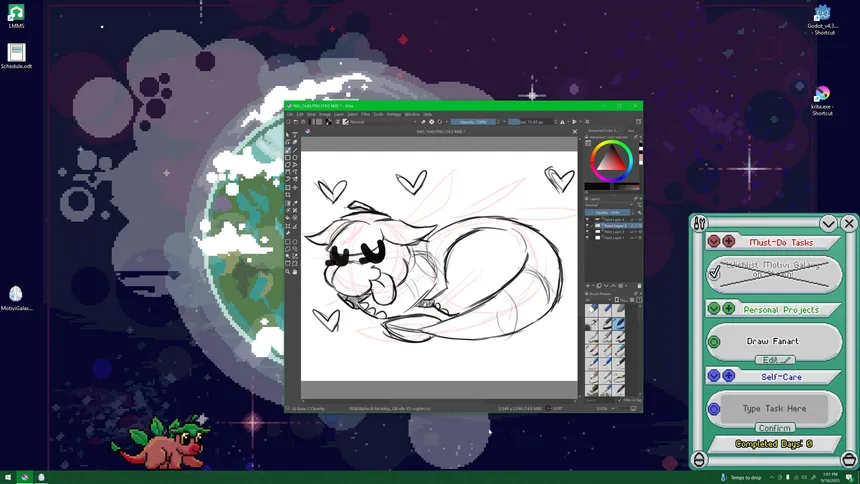Open the Godot shortcut on desktop
The height and width of the screenshot is (484, 860).
point(823,16)
